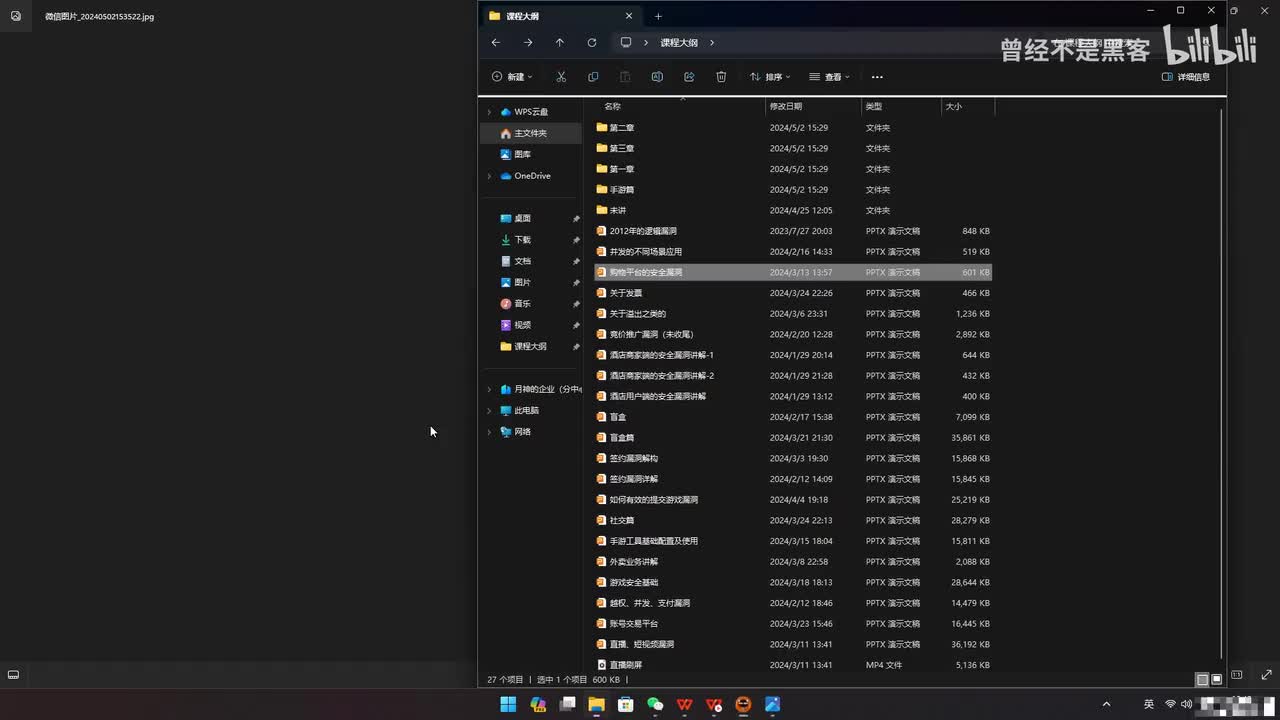1280x720 pixels.
Task: Show hidden icons with the tray chevron
Action: pyautogui.click(x=1106, y=704)
